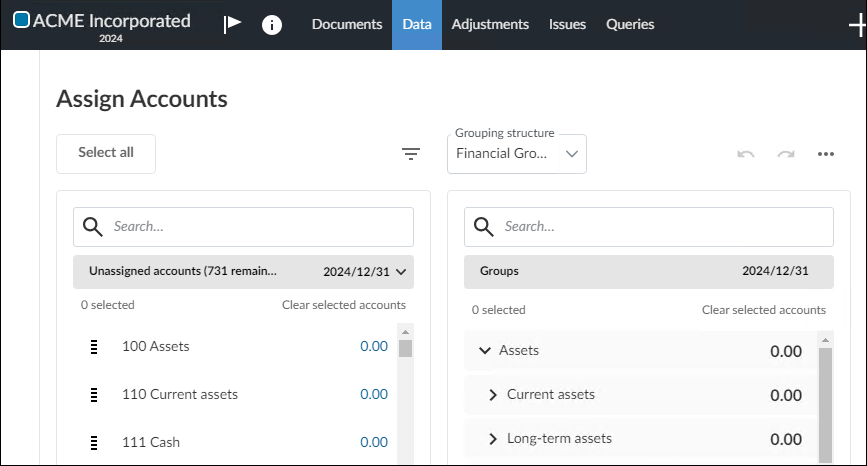
Task: Expand the Current assets group
Action: [x=492, y=395]
